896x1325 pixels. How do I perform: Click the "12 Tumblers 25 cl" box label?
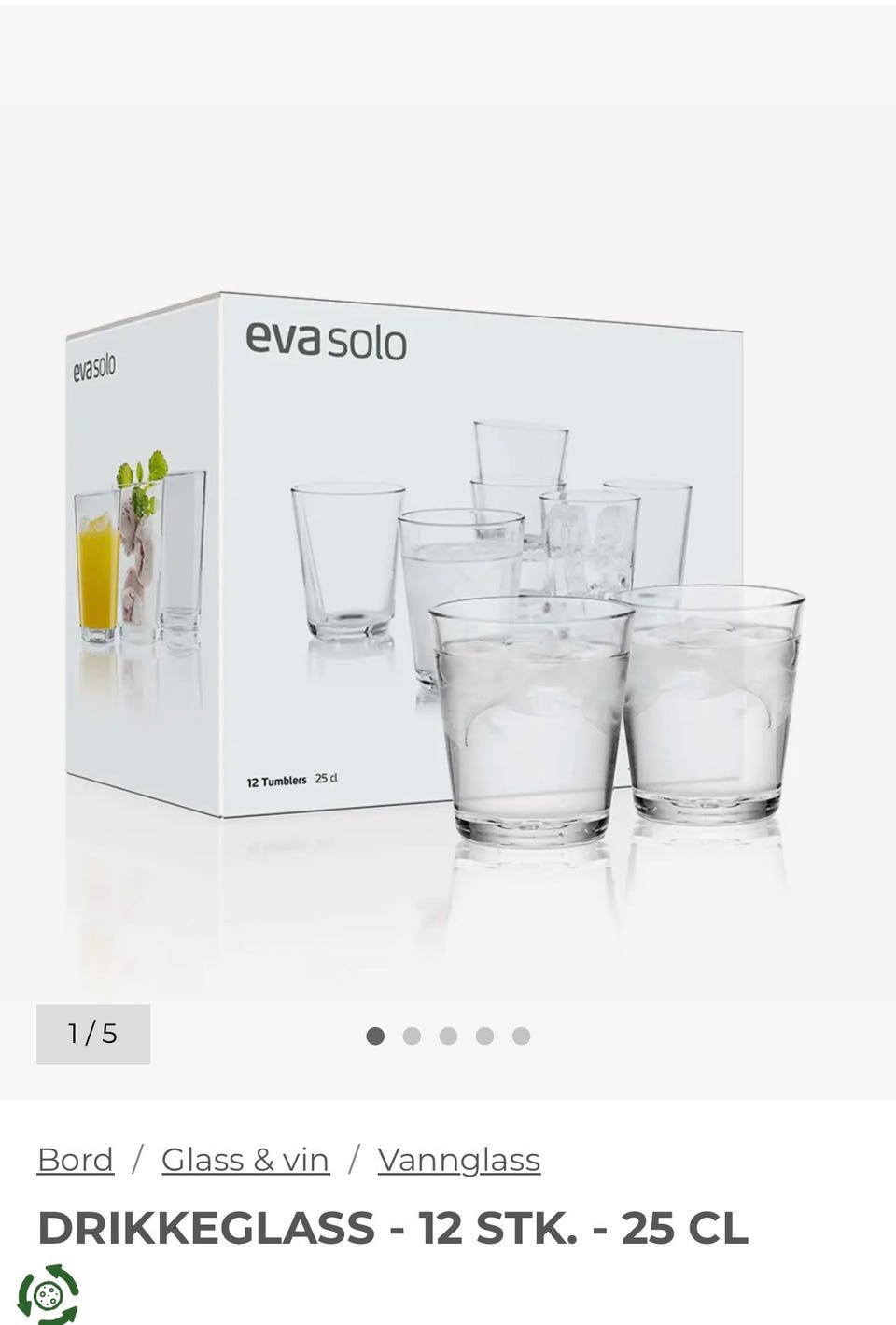click(x=291, y=780)
